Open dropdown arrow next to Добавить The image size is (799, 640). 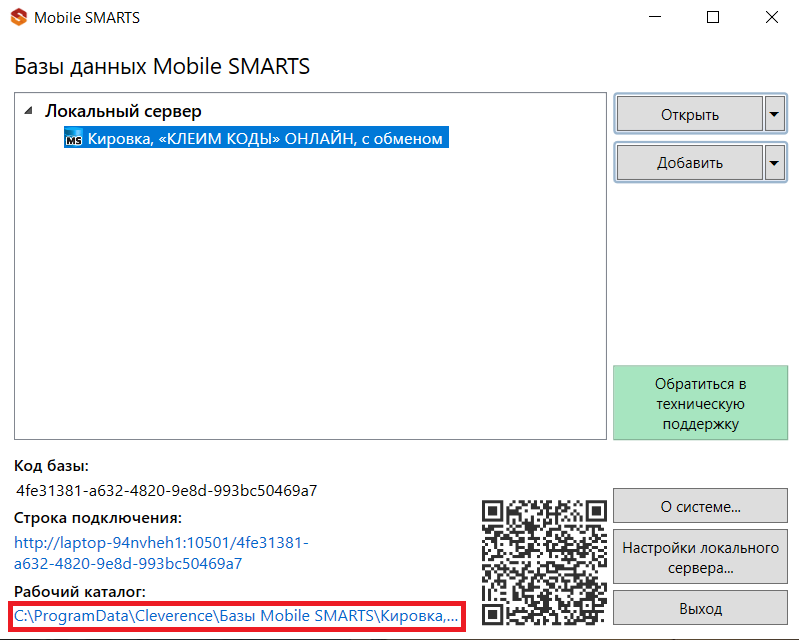(x=775, y=163)
